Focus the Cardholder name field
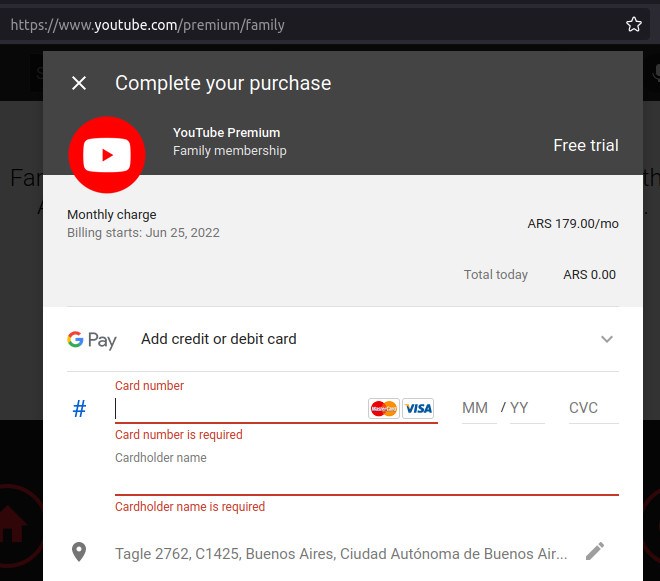Image resolution: width=660 pixels, height=581 pixels. (x=366, y=481)
